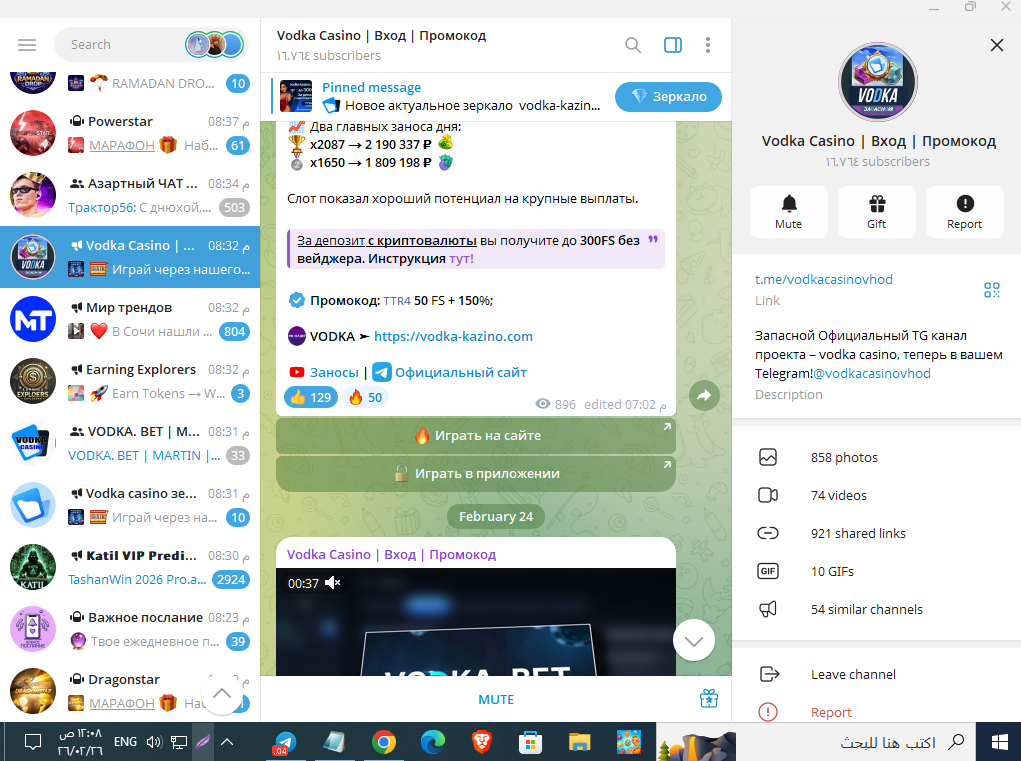This screenshot has height=761, width=1021.
Task: Click account avatars in search bar
Action: (x=215, y=45)
